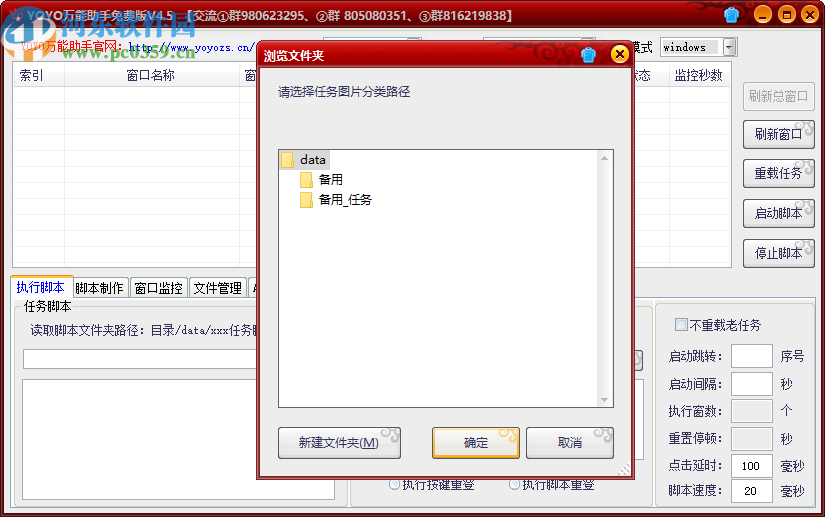Select the 备用 folder icon

(306, 180)
